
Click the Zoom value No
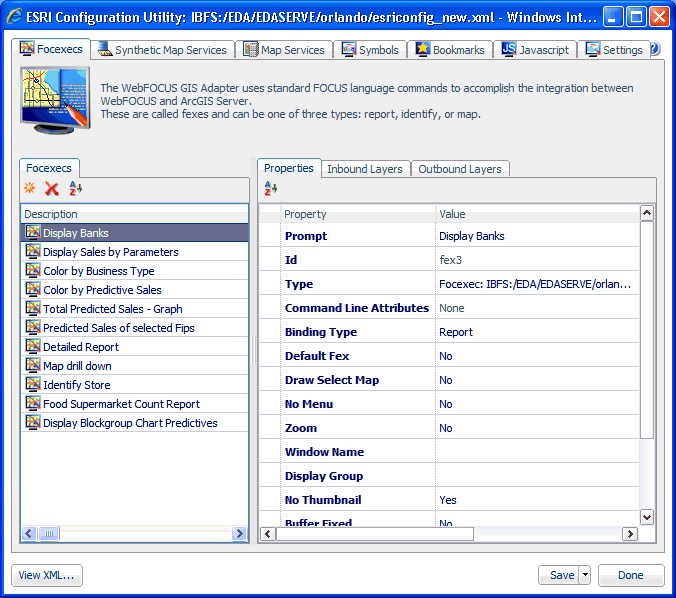point(537,428)
